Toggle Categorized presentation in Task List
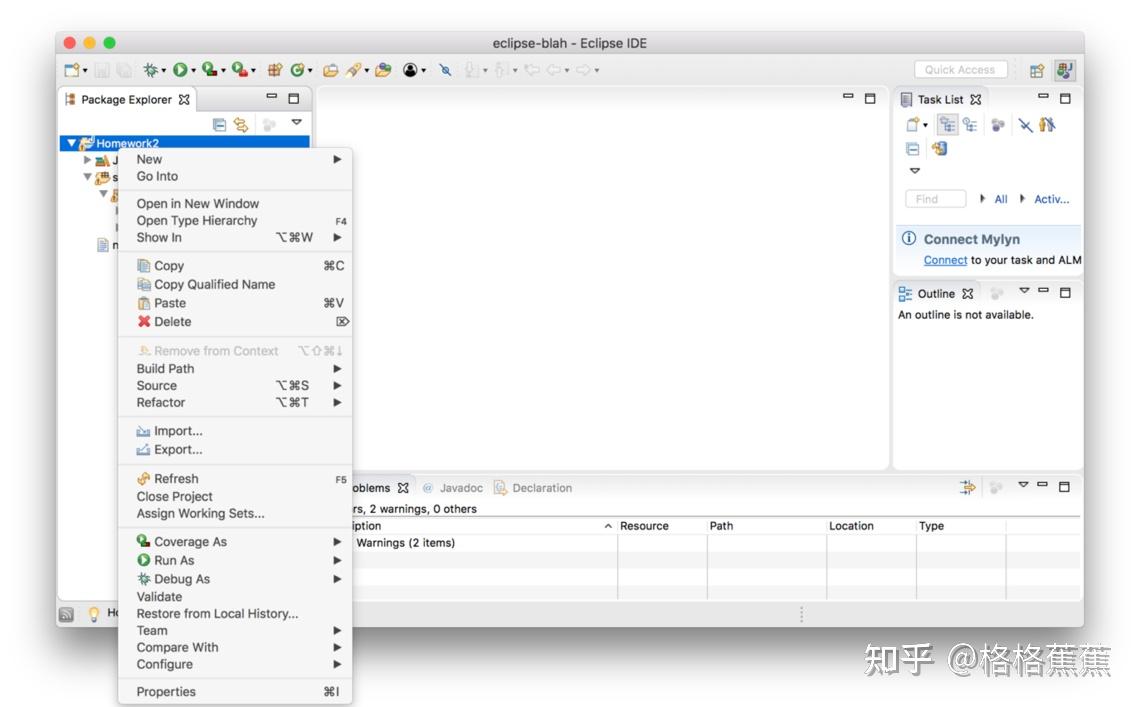The width and height of the screenshot is (1140, 707). [947, 125]
